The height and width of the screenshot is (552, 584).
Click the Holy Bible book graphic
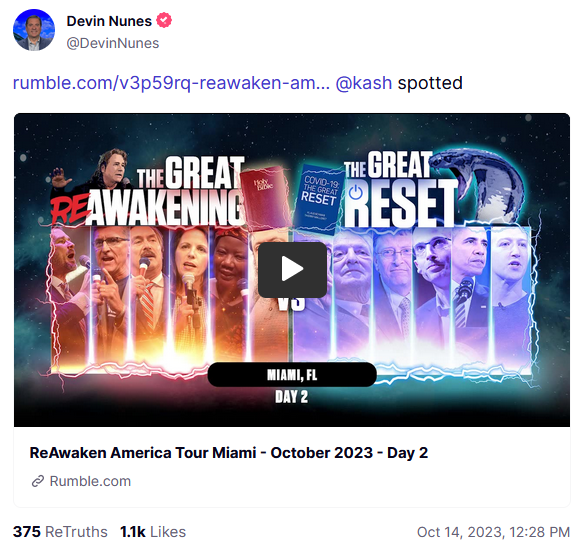click(265, 196)
